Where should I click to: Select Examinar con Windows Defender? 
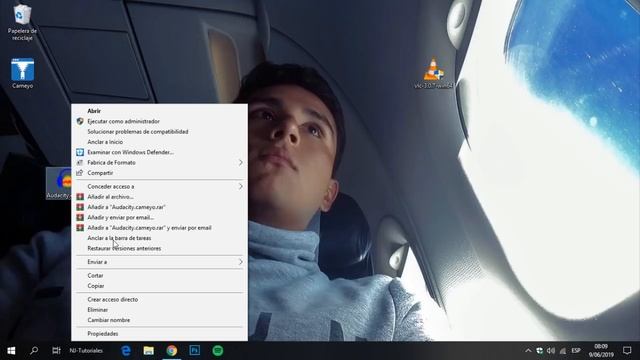click(x=159, y=152)
